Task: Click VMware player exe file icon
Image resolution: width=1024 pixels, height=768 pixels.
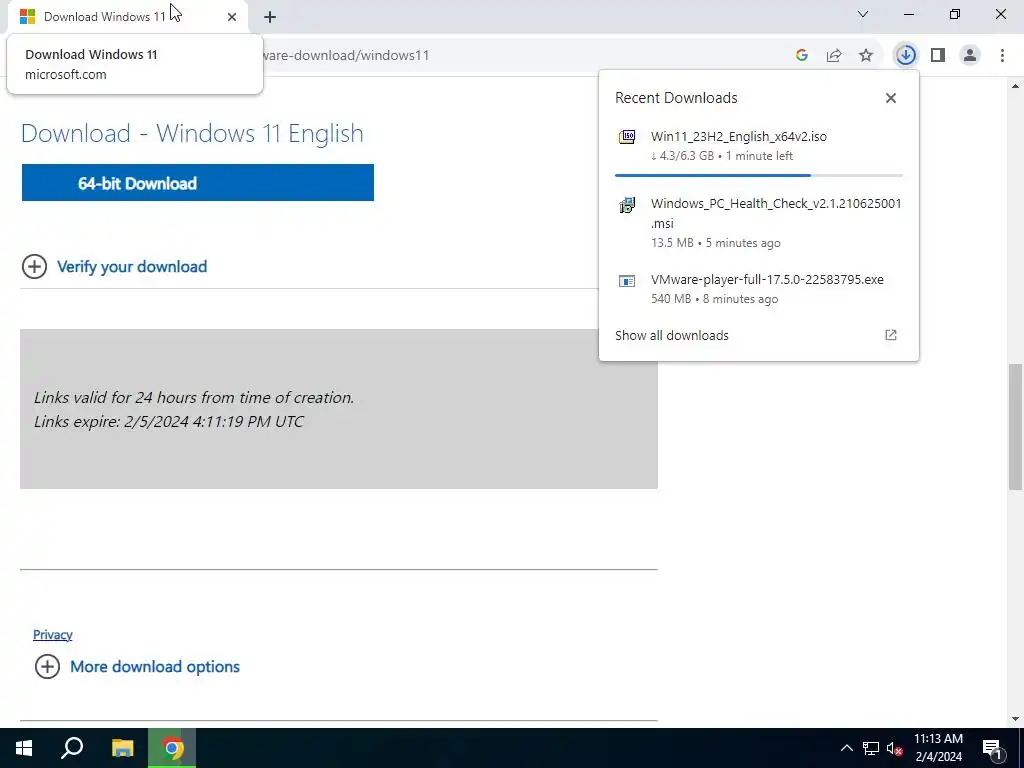Action: point(627,281)
